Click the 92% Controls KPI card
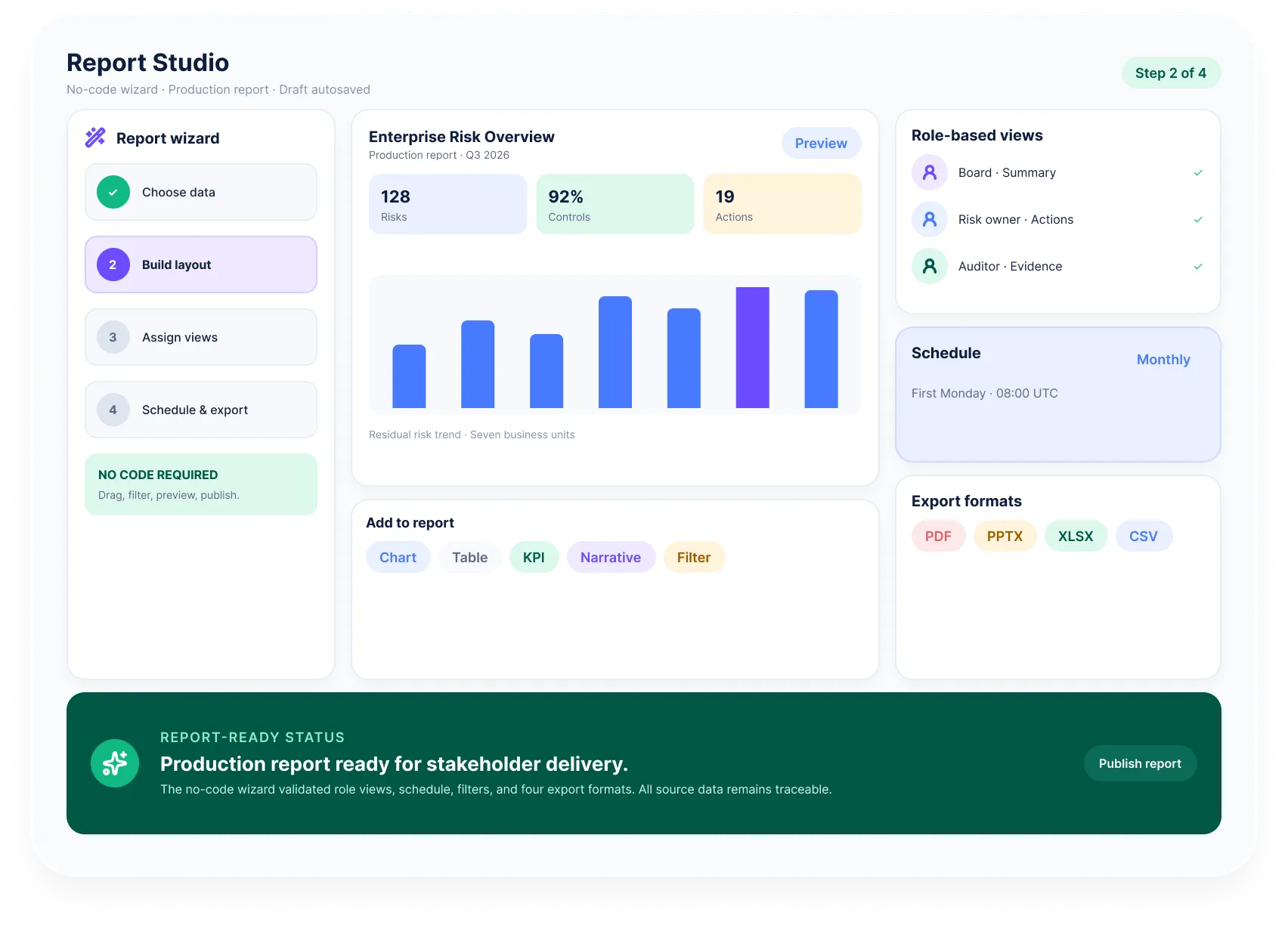 click(615, 204)
